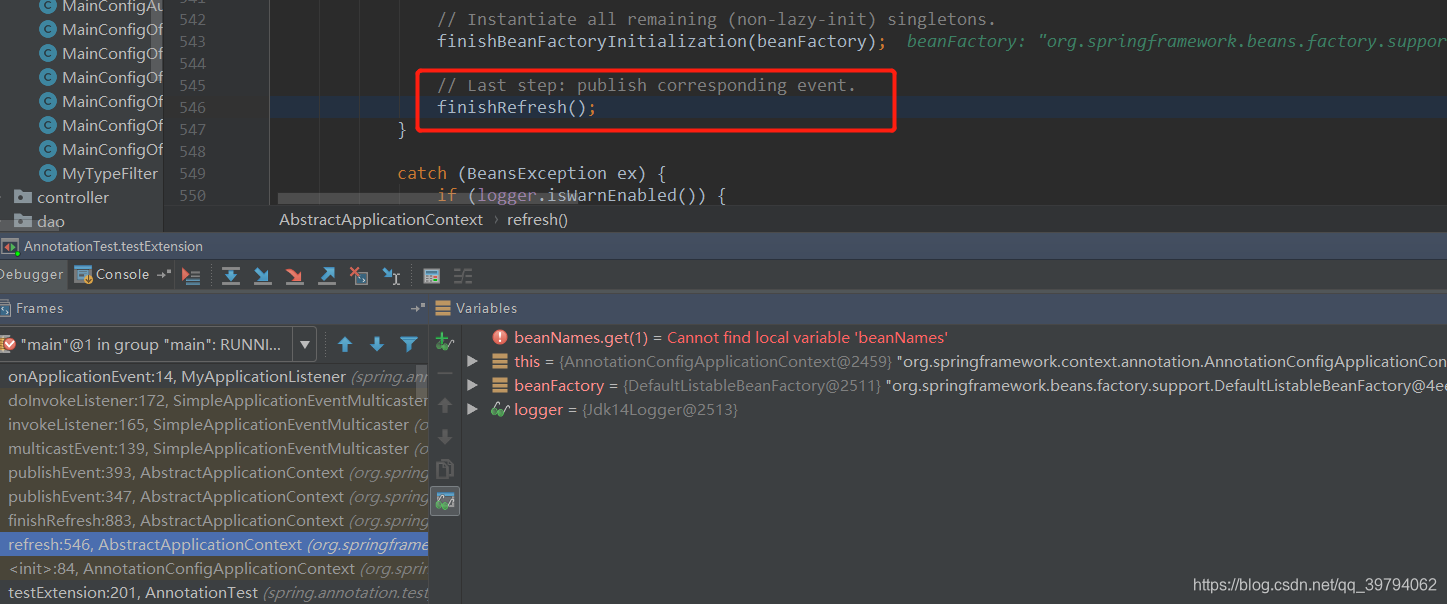Select the 'this' variable row
The height and width of the screenshot is (604, 1447).
coord(954,362)
